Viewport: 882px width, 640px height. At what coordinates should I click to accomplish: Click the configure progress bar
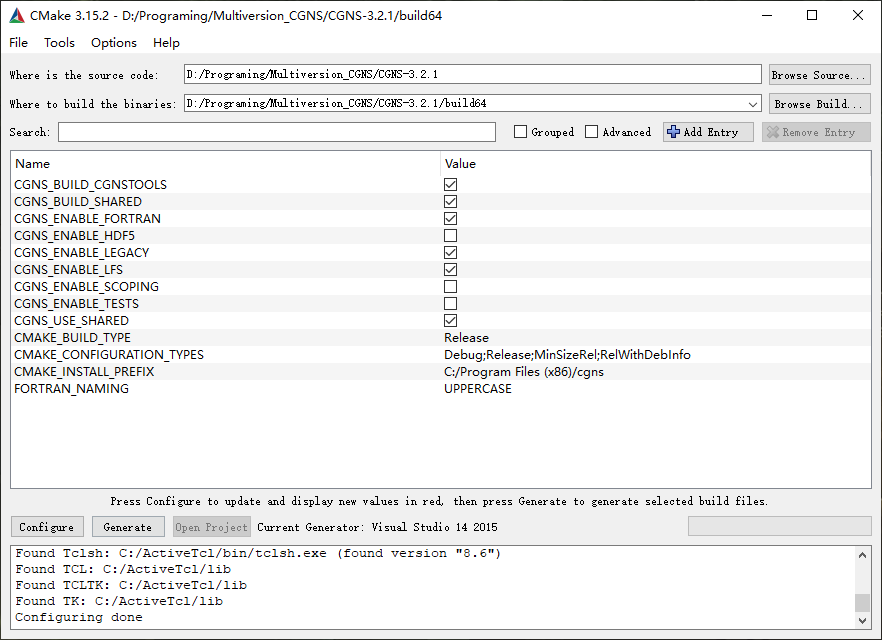click(780, 526)
